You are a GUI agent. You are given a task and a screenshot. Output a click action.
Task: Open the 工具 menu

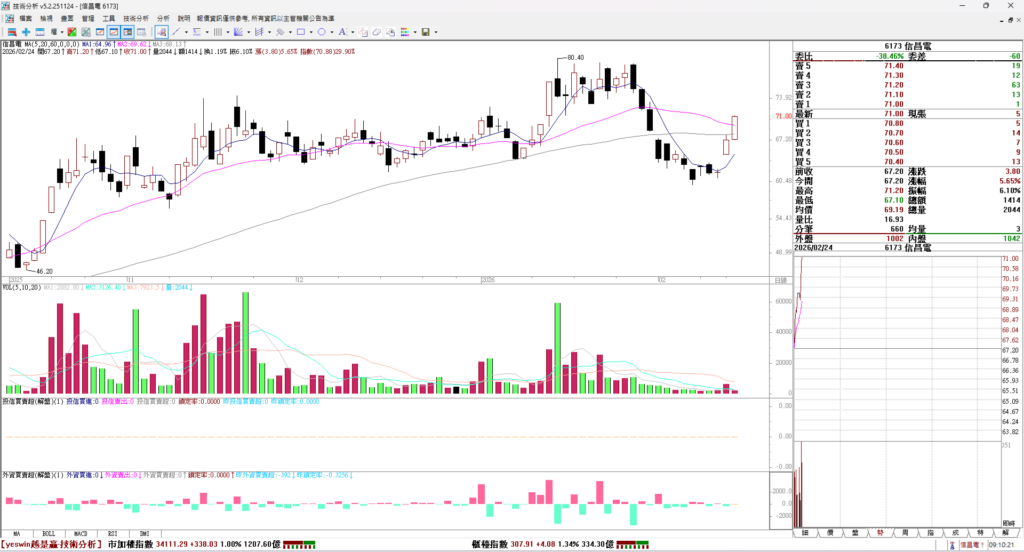click(x=108, y=18)
